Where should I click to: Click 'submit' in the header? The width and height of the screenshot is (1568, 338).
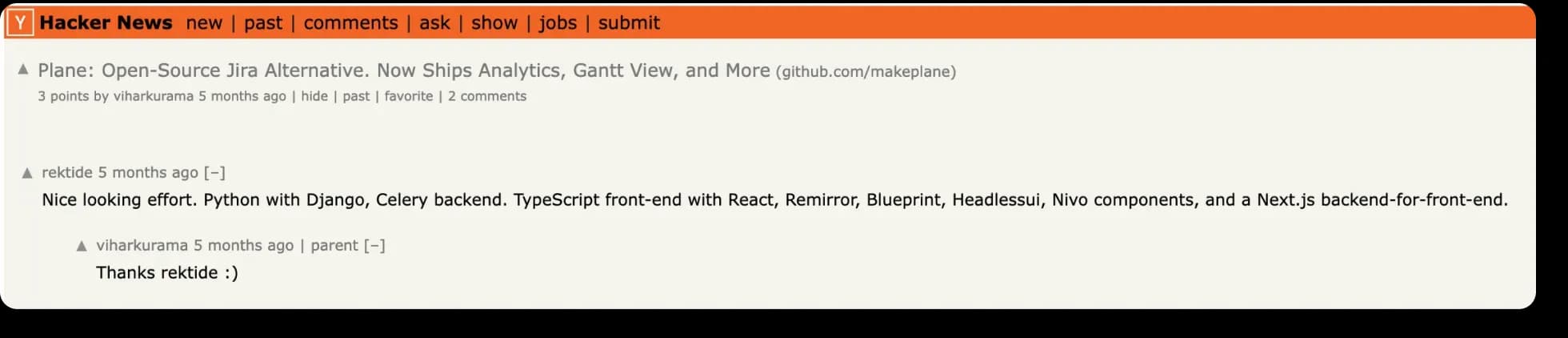629,23
